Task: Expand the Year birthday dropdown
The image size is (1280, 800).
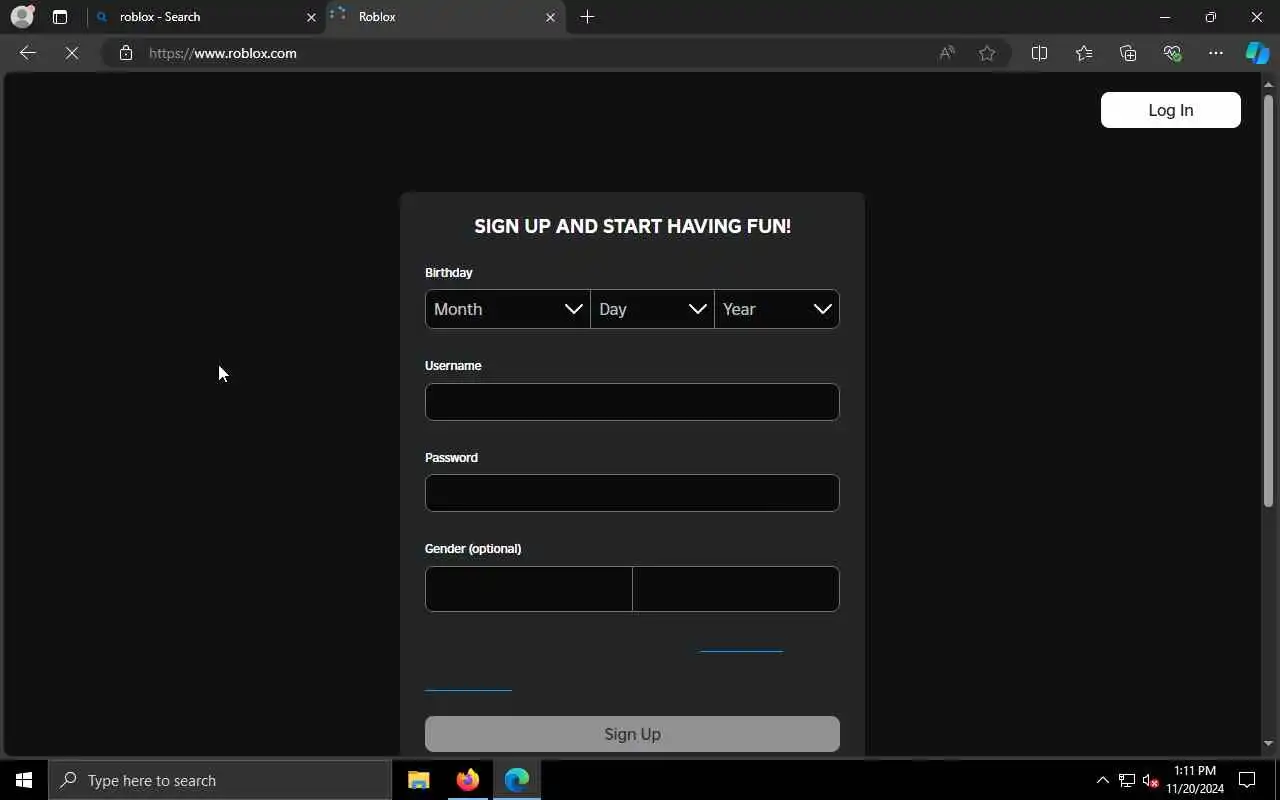Action: point(777,309)
